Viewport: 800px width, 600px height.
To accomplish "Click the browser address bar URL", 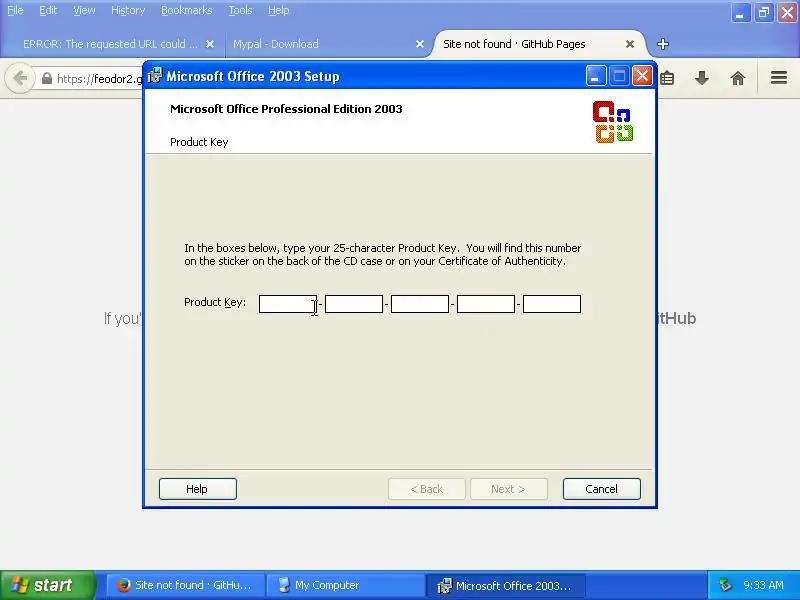I will point(99,79).
